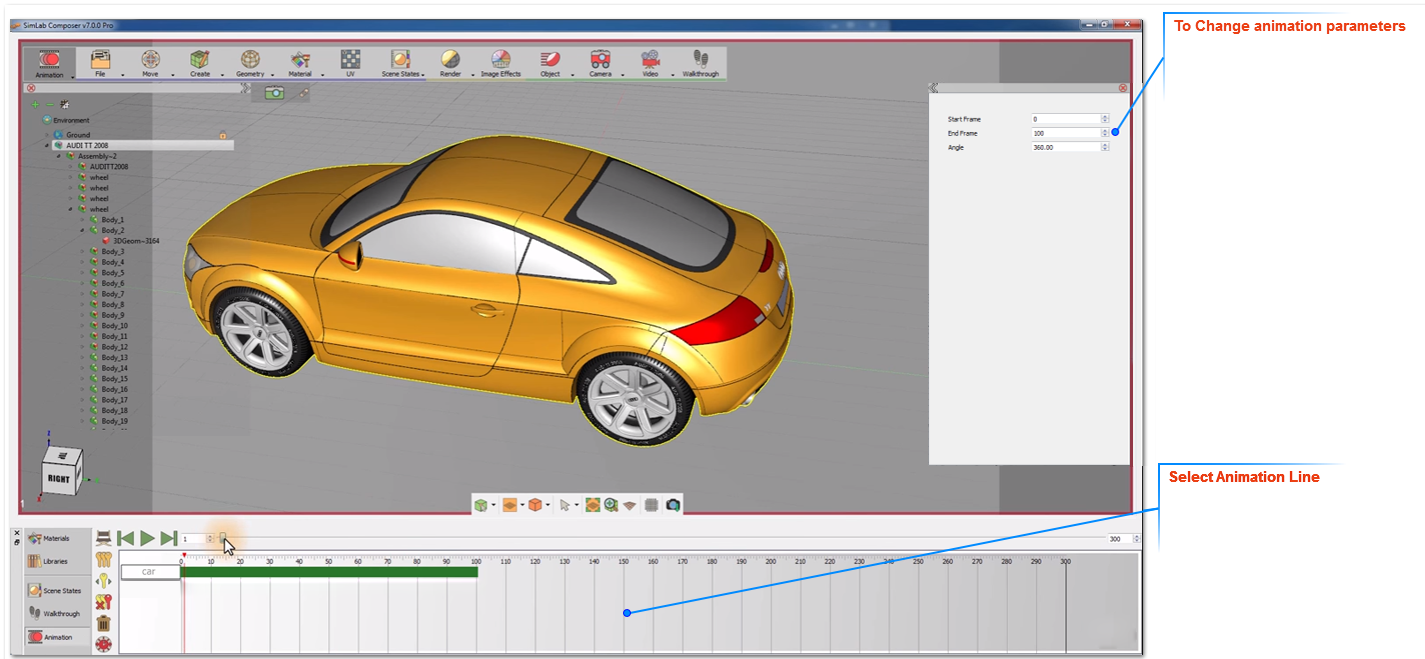Collapse the Body_2 tree node
Image resolution: width=1425 pixels, height=659 pixels.
[x=83, y=230]
